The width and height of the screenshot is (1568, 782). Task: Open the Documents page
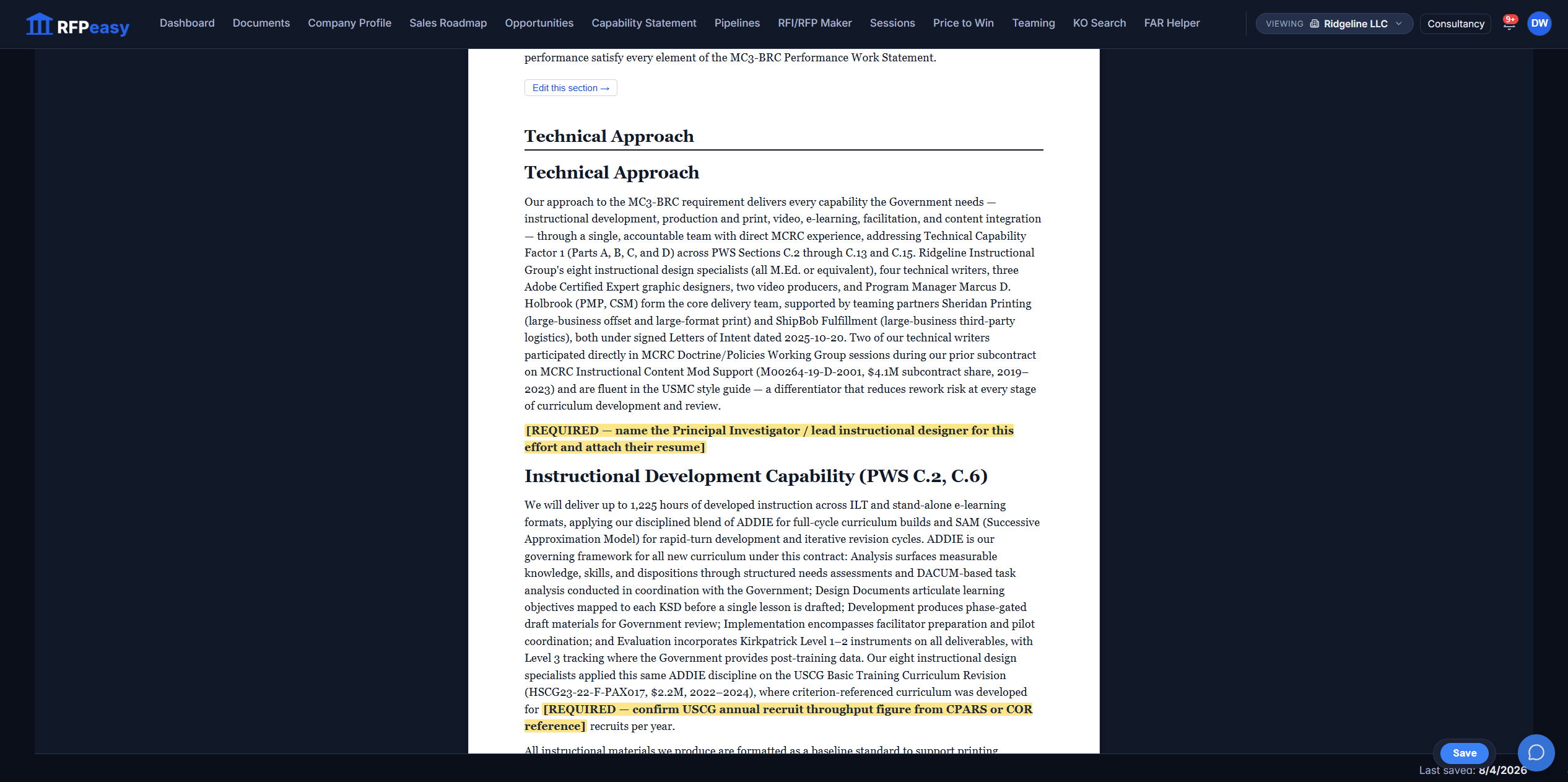(x=261, y=23)
